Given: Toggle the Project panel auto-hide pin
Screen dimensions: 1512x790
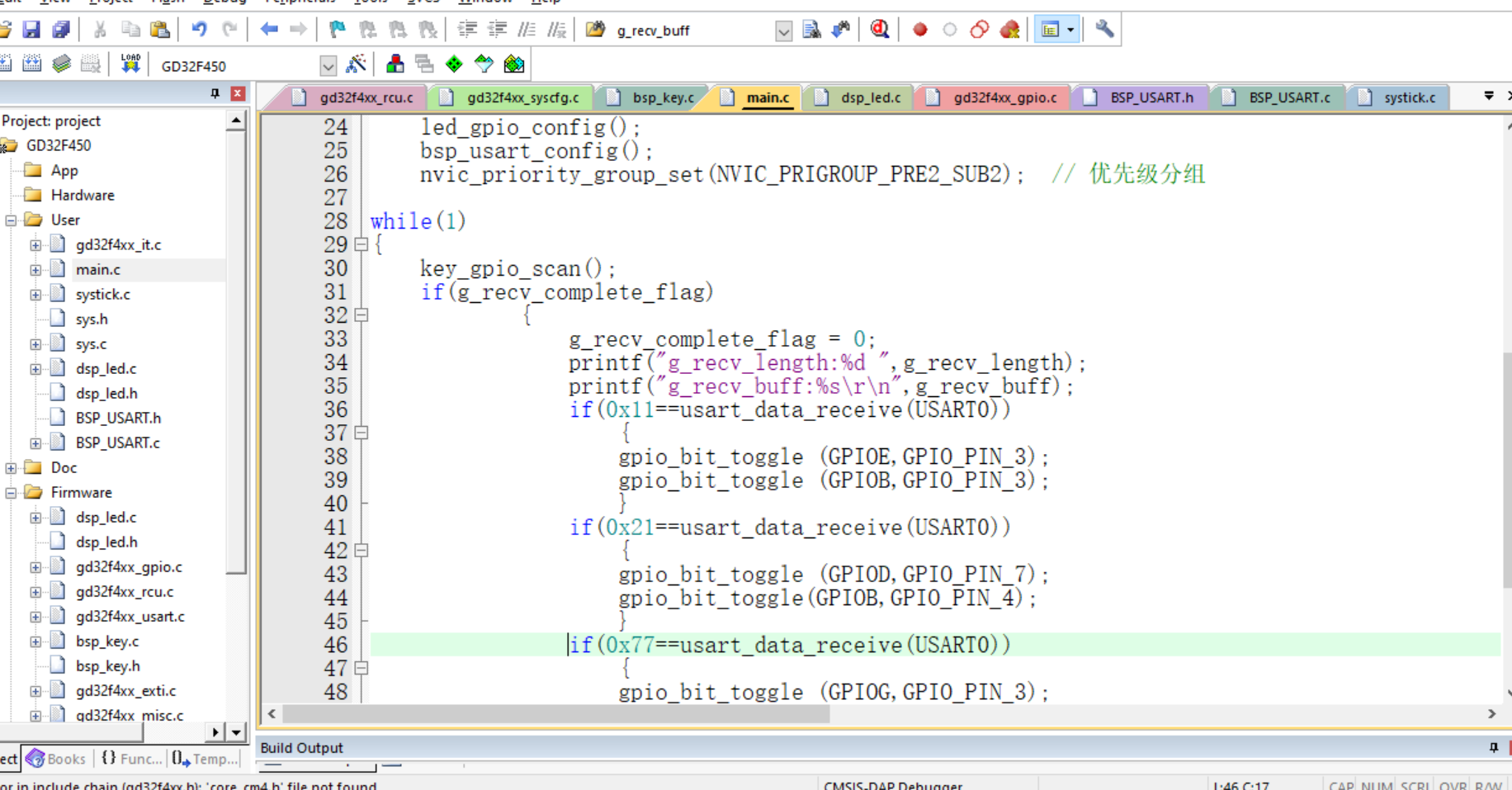Looking at the screenshot, I should click(215, 93).
